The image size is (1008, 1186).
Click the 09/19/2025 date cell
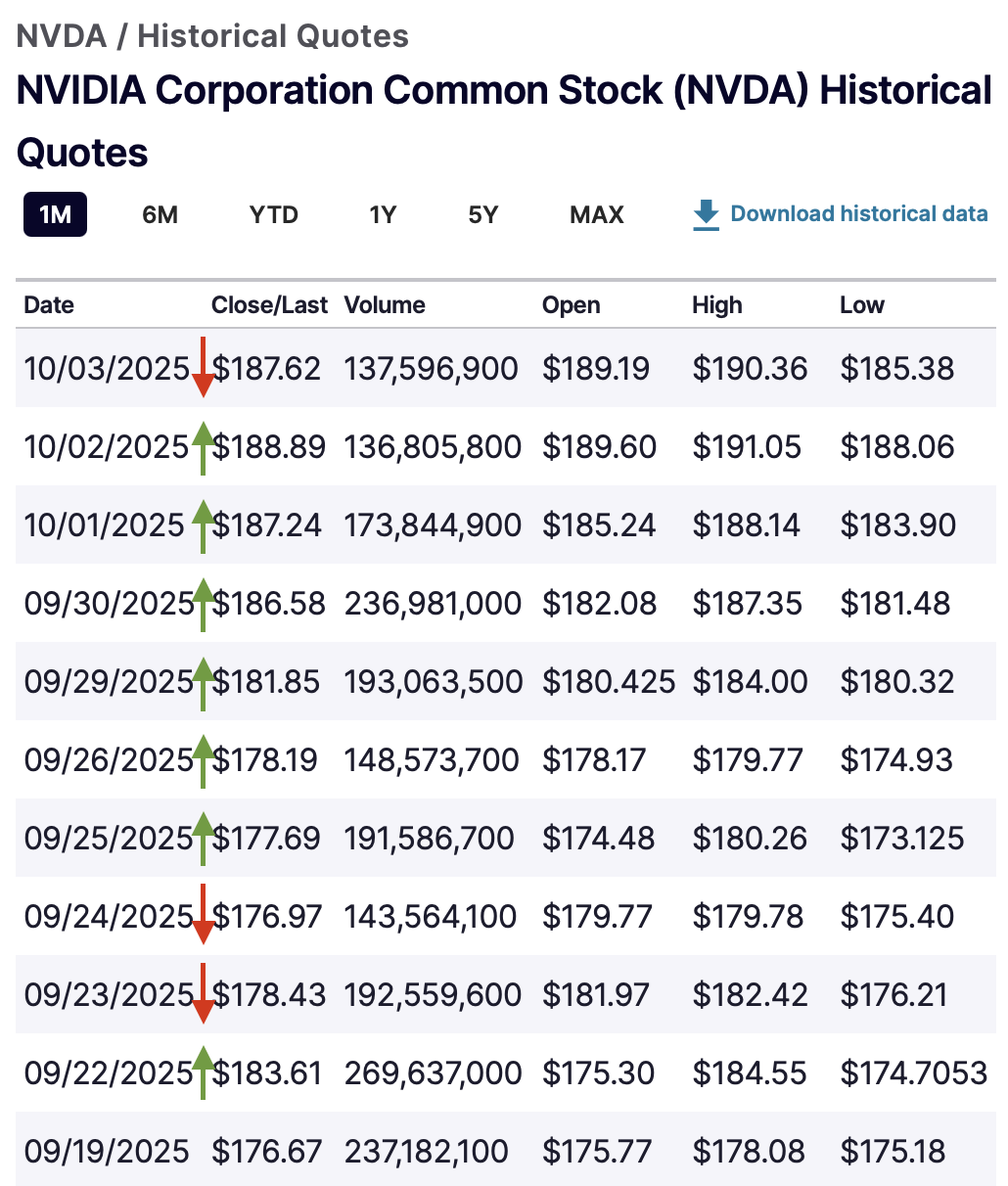pyautogui.click(x=106, y=1151)
